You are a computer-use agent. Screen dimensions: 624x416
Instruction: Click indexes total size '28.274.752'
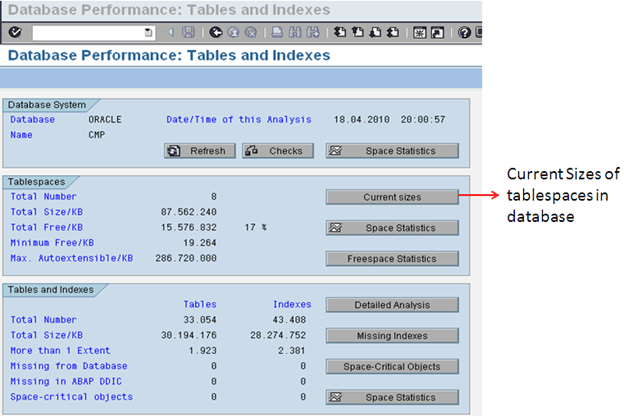(x=278, y=336)
